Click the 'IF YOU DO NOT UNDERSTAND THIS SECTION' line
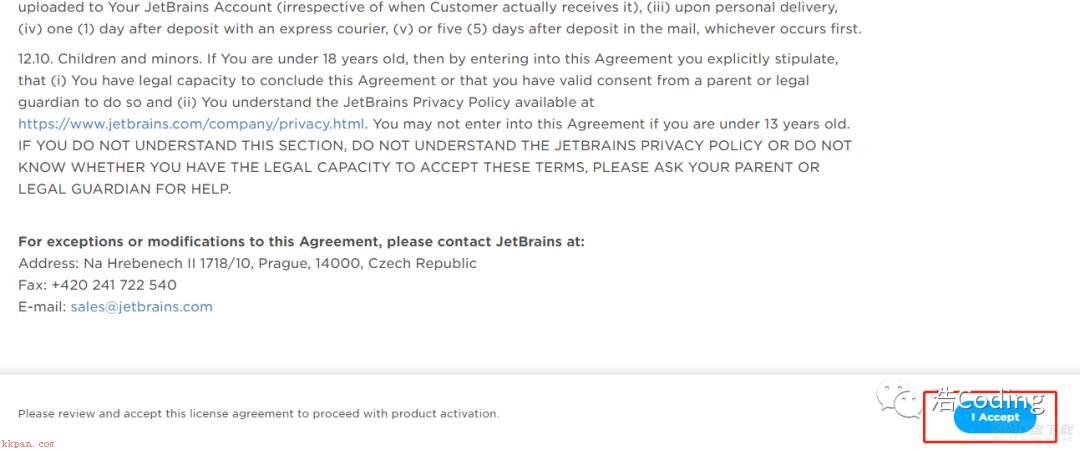The width and height of the screenshot is (1080, 450). [435, 145]
